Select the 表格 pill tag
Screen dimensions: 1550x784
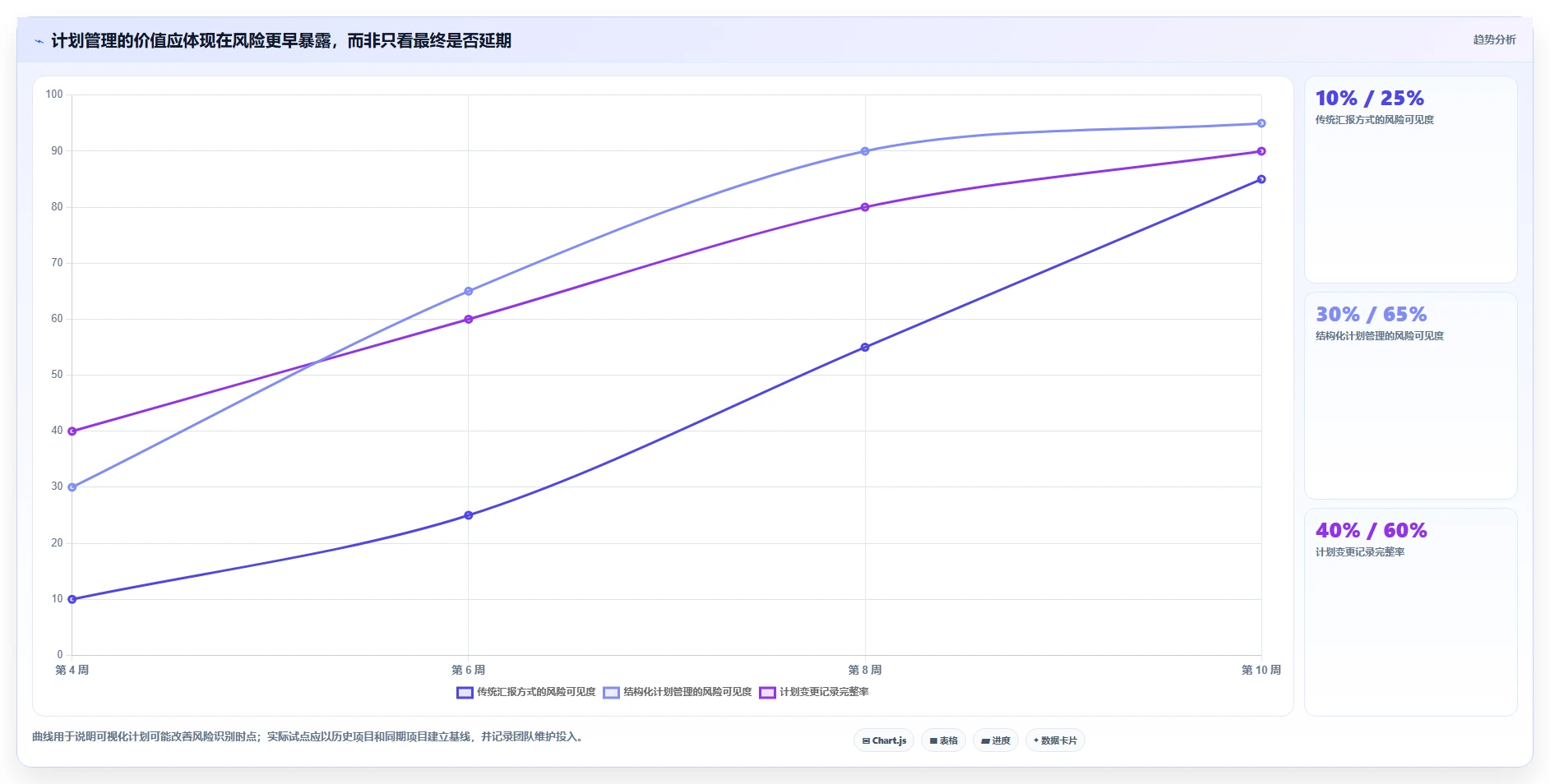click(943, 740)
